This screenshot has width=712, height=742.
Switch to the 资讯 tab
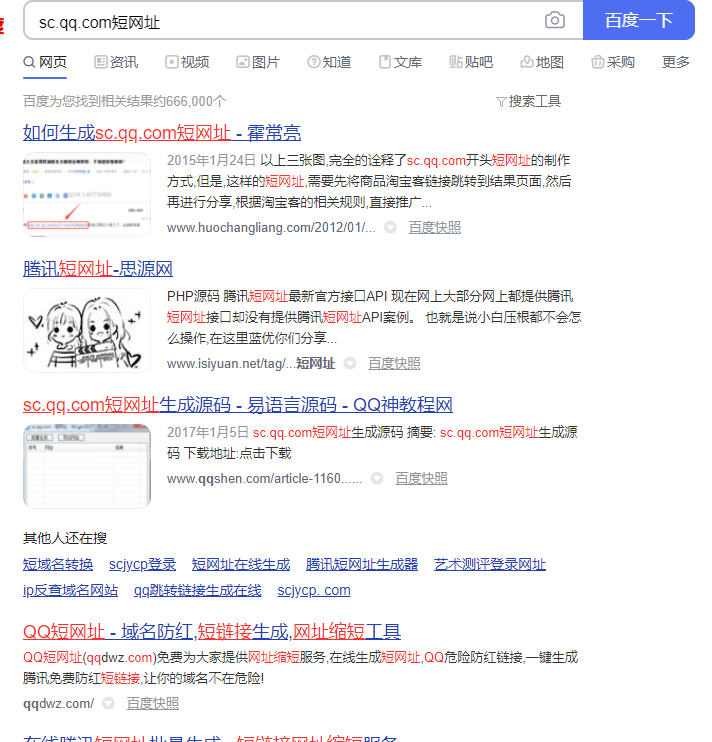[116, 62]
